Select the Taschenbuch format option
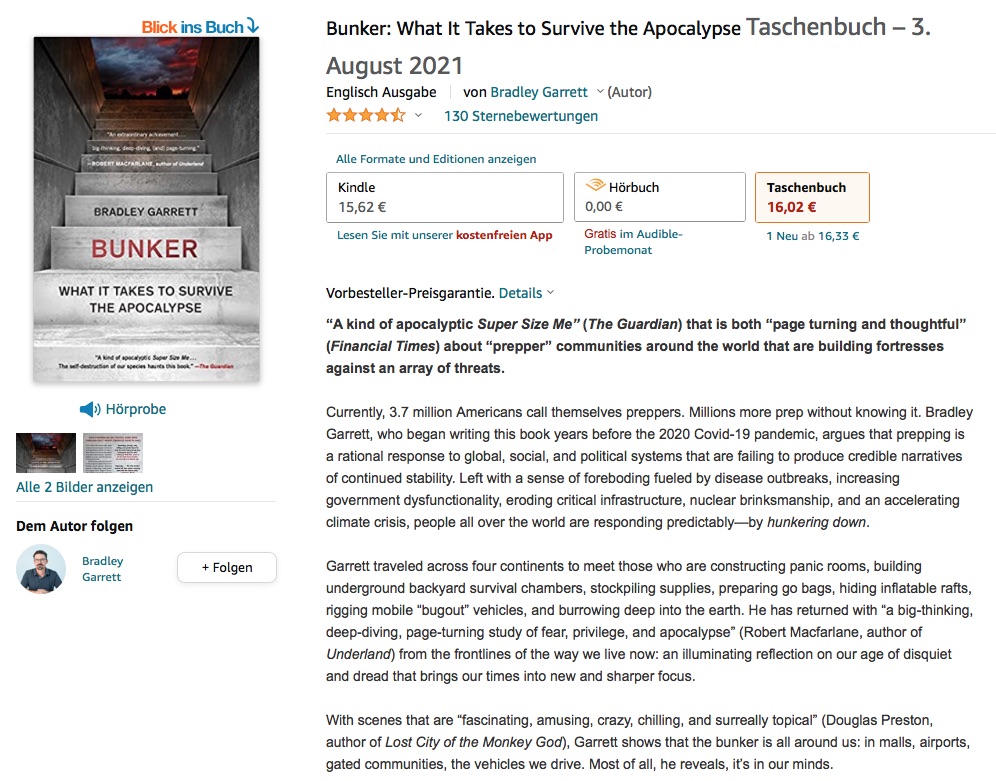The height and width of the screenshot is (781, 996). [811, 197]
